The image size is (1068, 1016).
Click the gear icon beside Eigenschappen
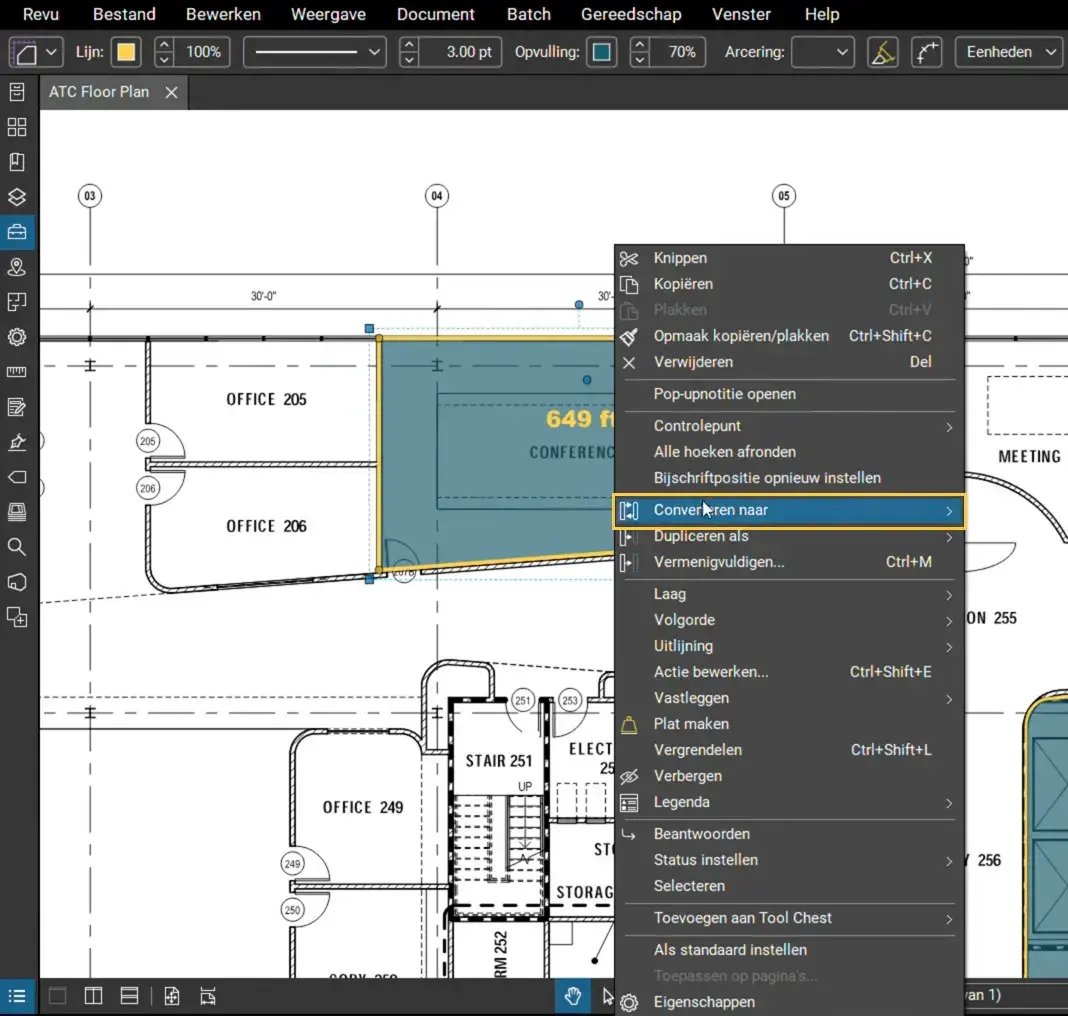tap(629, 1002)
